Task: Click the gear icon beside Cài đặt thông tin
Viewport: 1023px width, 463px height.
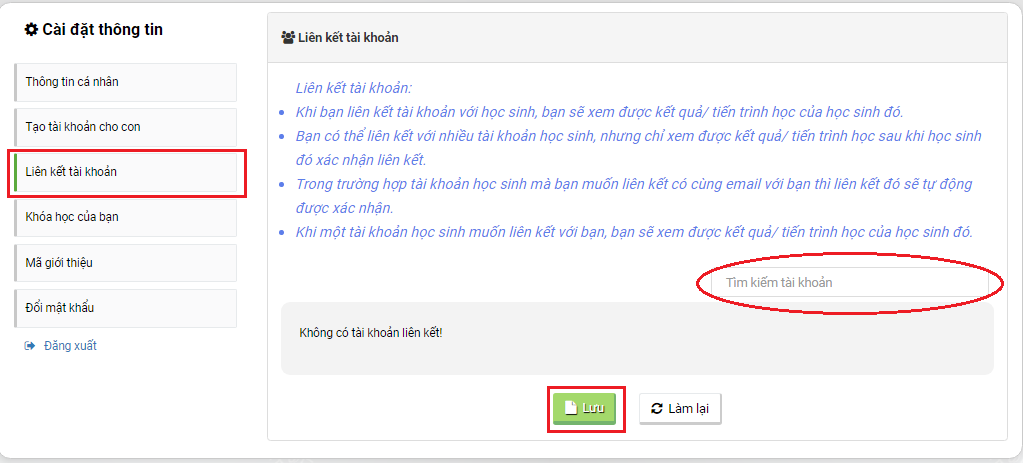Action: coord(31,29)
